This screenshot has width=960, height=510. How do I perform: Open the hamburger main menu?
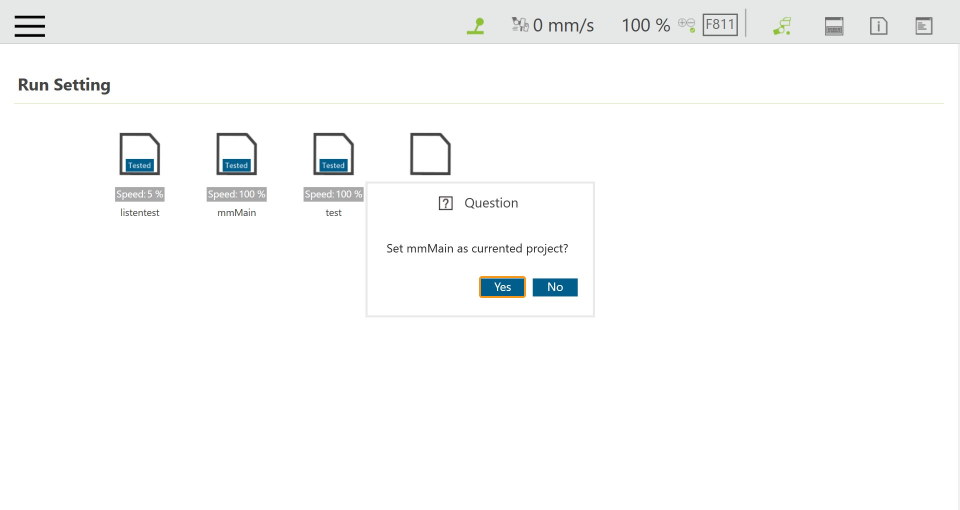[29, 26]
